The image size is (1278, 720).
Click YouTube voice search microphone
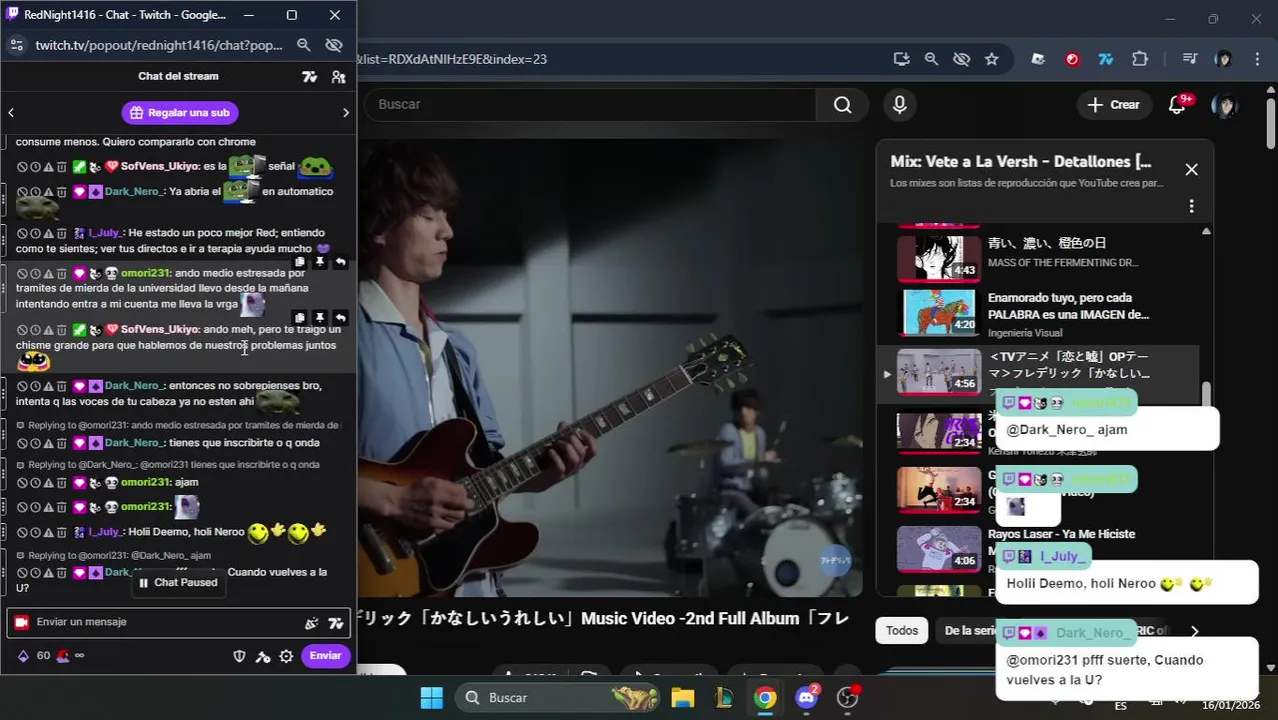(x=900, y=105)
